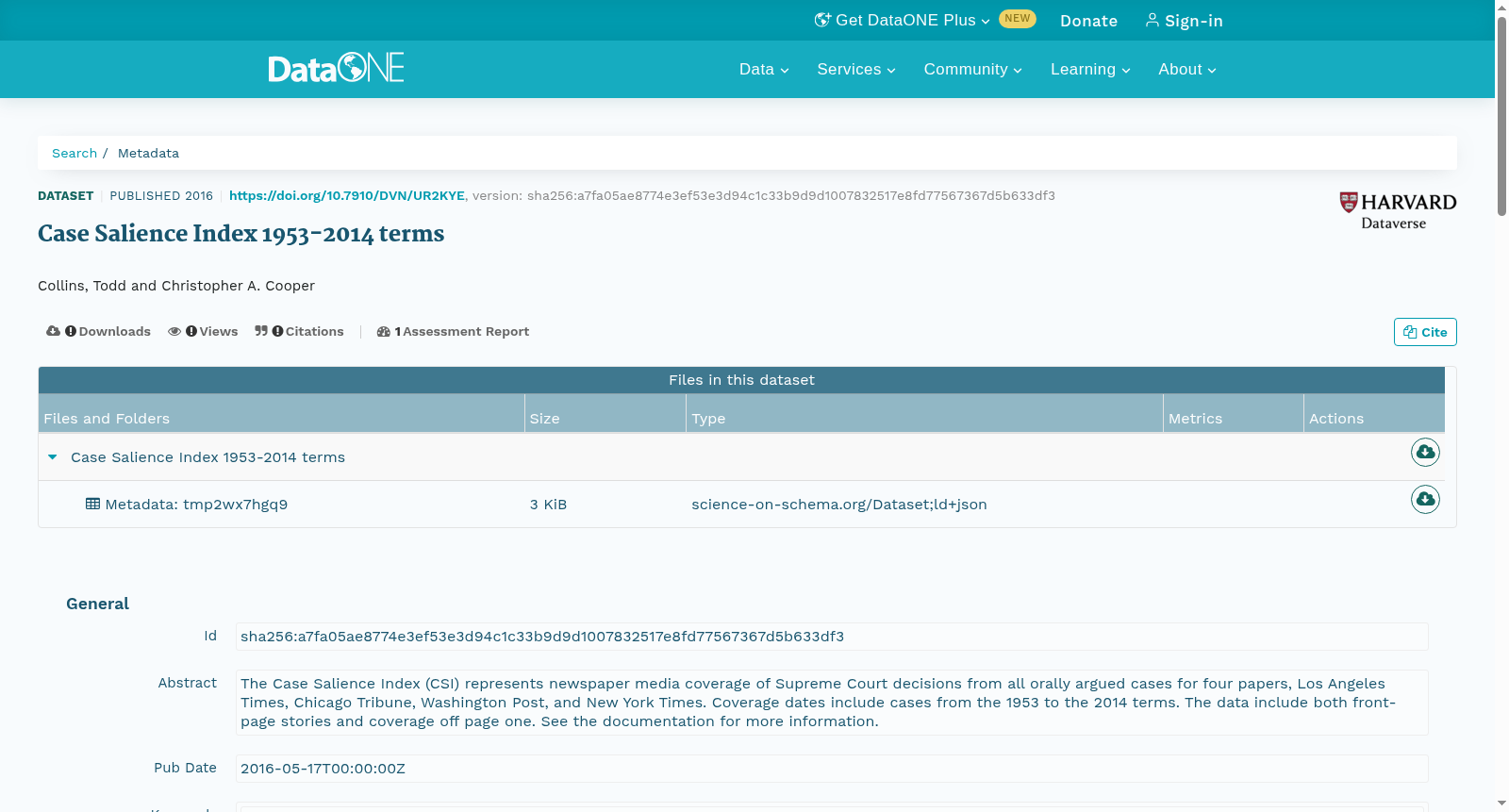The image size is (1509, 812).
Task: Click the Pub Date value 2016-05-17T00:00:00Z
Action: click(832, 769)
